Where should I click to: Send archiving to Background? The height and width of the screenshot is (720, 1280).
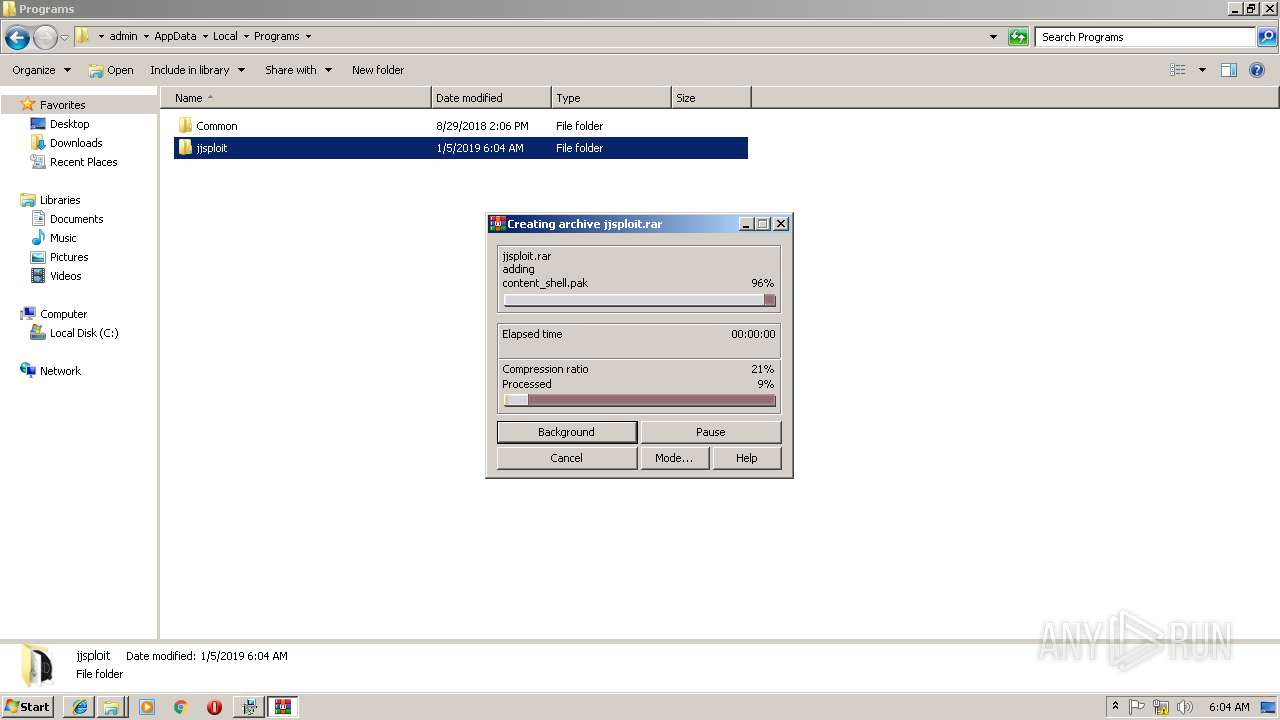coord(567,432)
